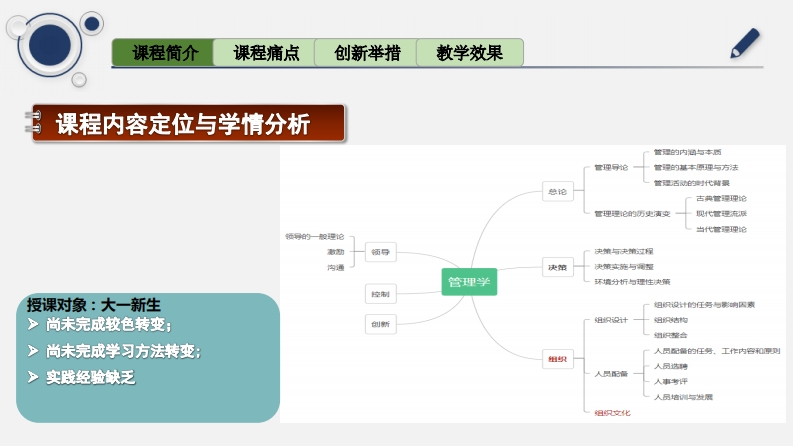
Task: Click the 总论 mind map node
Action: (x=557, y=190)
